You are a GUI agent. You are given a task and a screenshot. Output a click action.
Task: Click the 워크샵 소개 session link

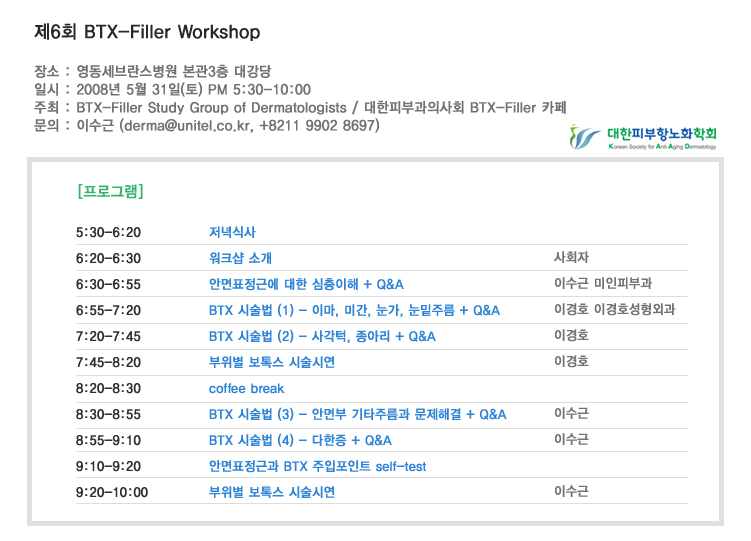pyautogui.click(x=240, y=258)
